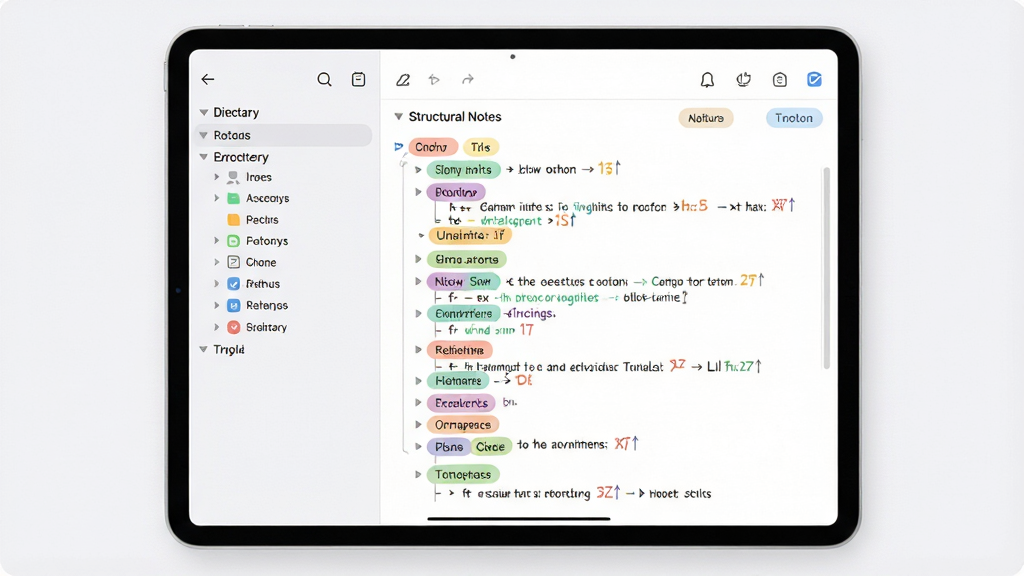Screen dimensions: 1024x576
Task: Click the blue flag beside the Cnohy tag
Action: click(x=398, y=147)
